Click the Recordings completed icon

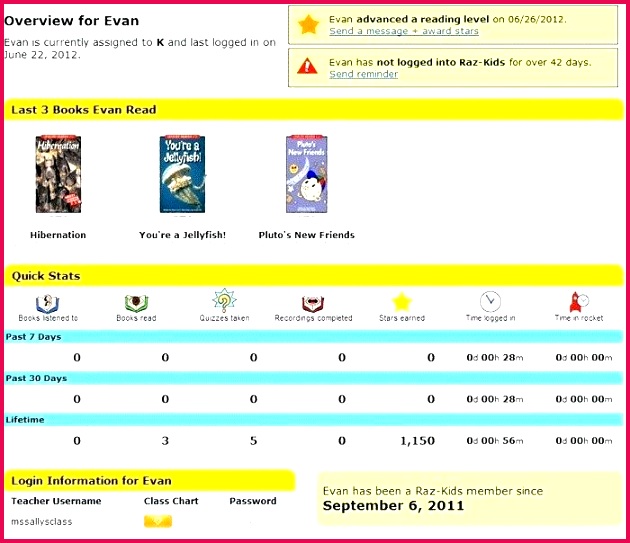click(313, 302)
